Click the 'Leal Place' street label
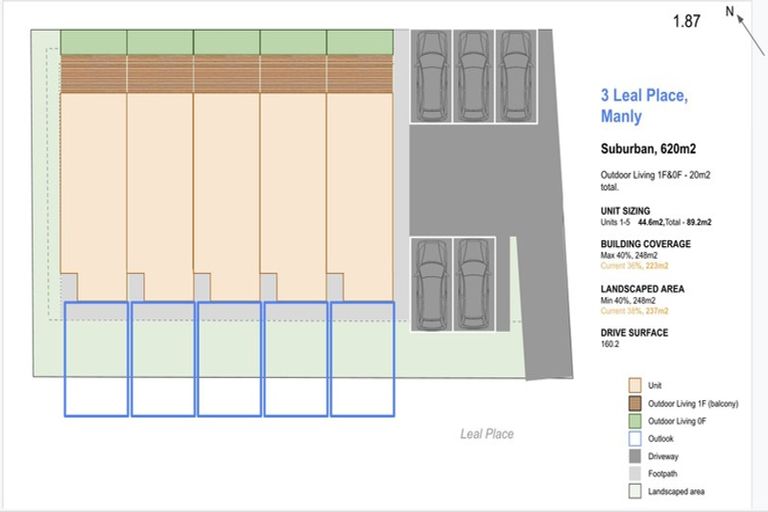Screen dimensions: 768x512 click(x=486, y=434)
